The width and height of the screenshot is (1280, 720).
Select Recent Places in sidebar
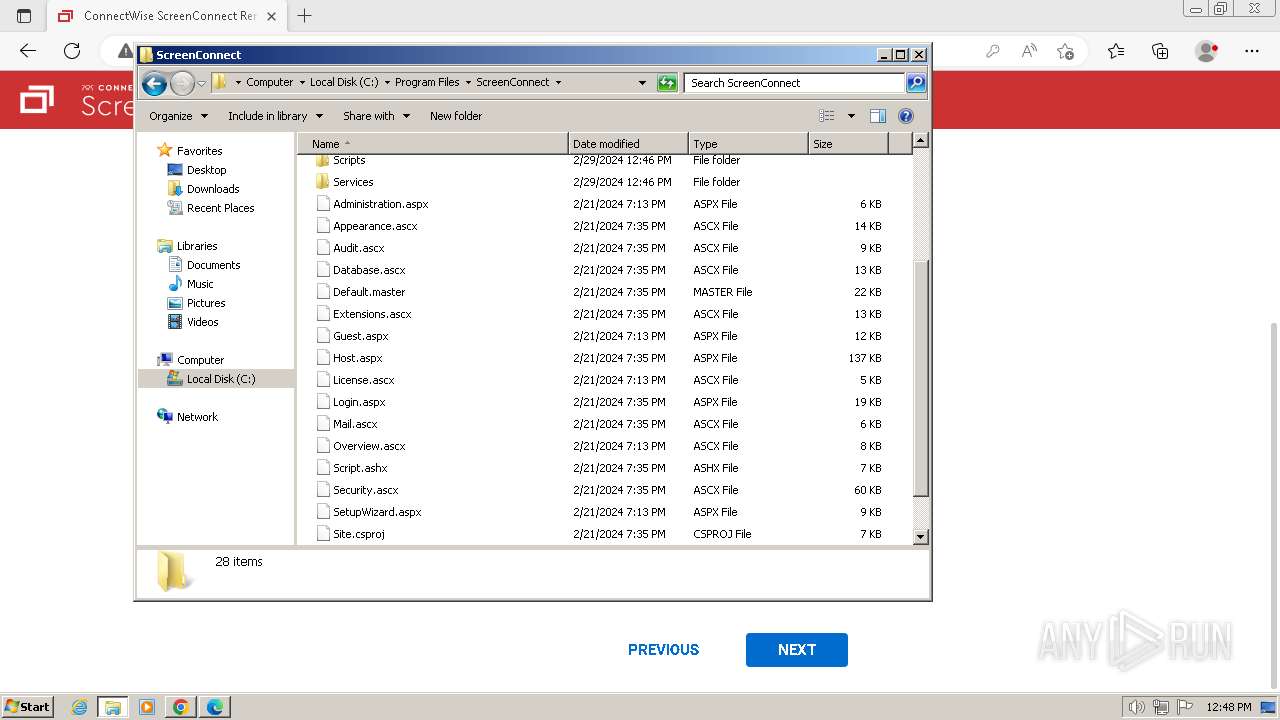tap(220, 208)
